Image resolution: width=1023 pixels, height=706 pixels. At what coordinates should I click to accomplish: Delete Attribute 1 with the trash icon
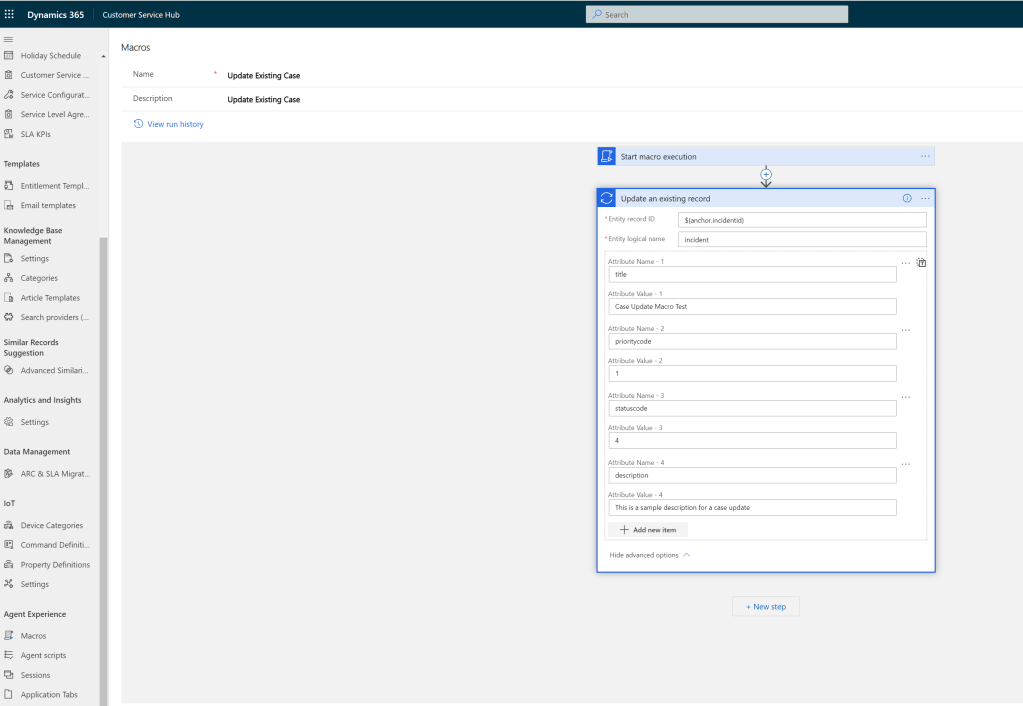(921, 263)
